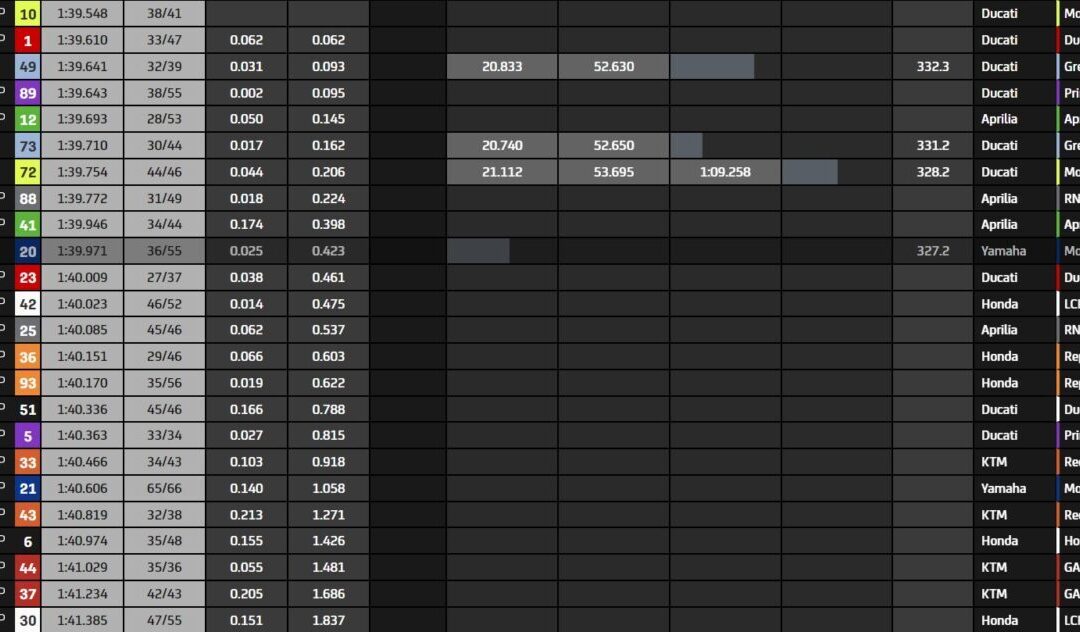Select the 1:09.258 sector time for rider 72

coord(725,172)
